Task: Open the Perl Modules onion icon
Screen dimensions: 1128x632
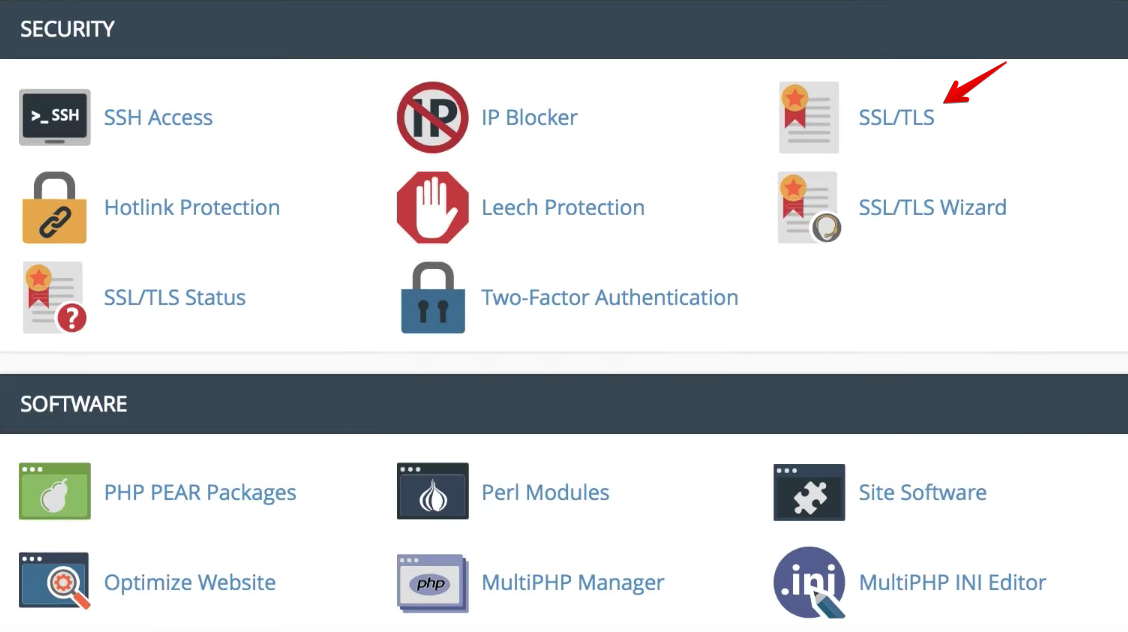Action: pos(432,492)
